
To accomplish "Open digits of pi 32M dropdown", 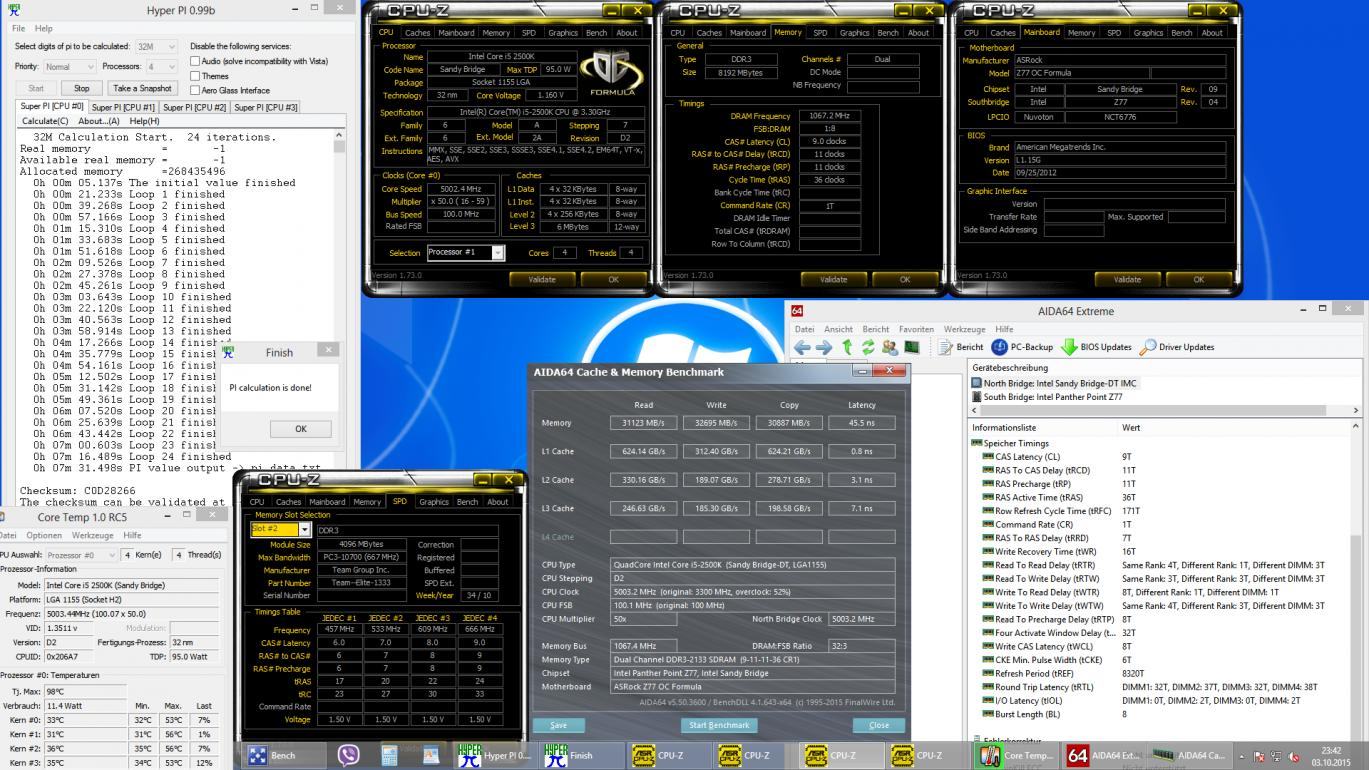I will pos(156,46).
